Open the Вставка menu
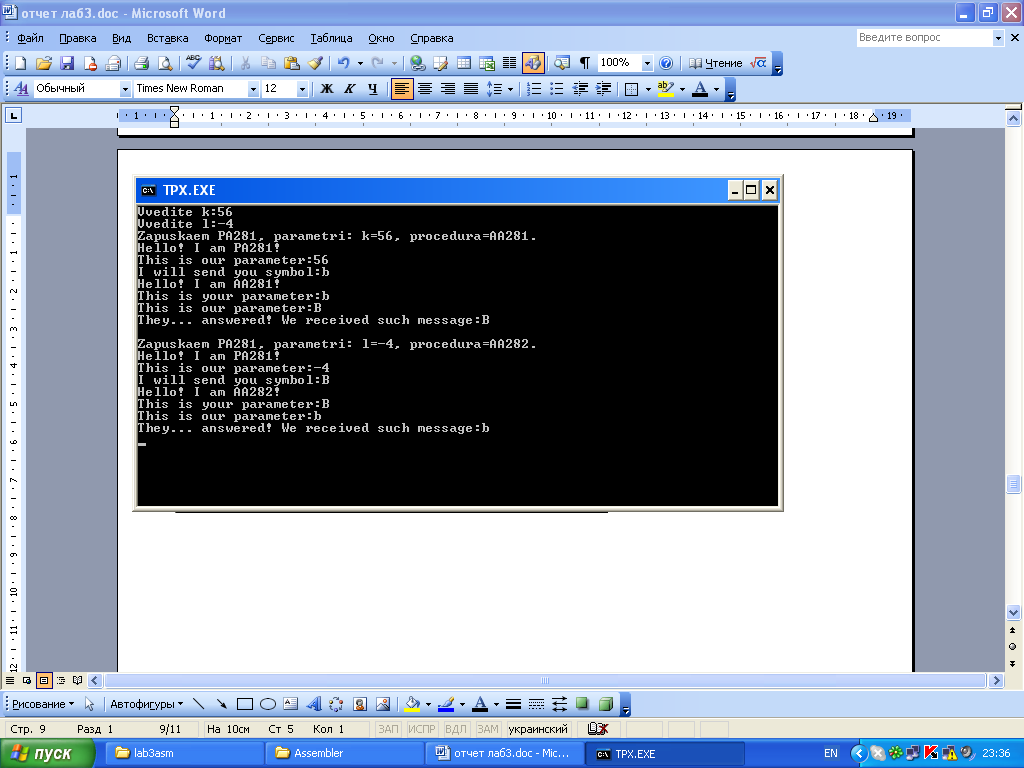1024x768 pixels. (x=168, y=38)
